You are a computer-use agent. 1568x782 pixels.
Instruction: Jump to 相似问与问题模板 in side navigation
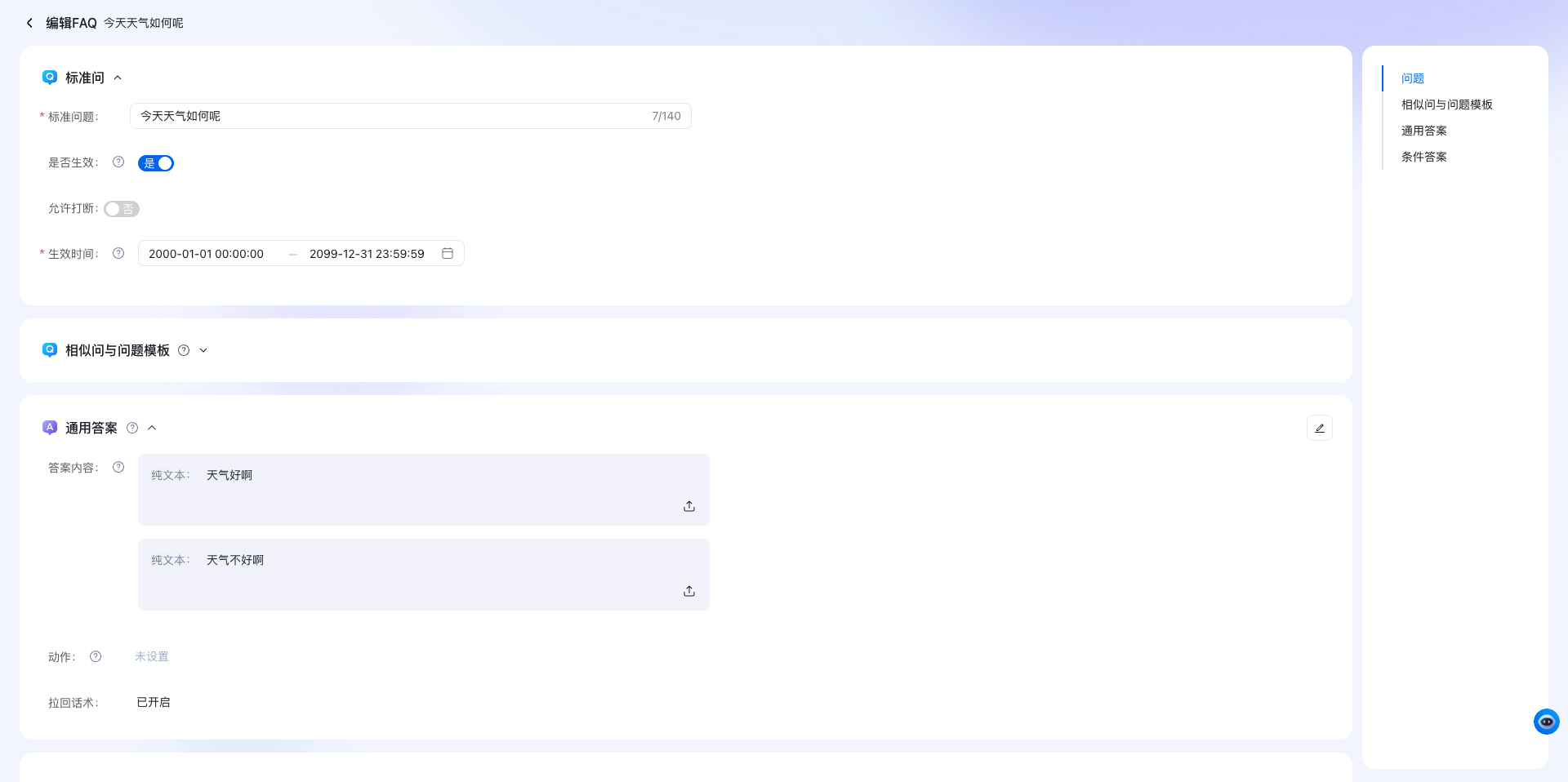coord(1446,104)
